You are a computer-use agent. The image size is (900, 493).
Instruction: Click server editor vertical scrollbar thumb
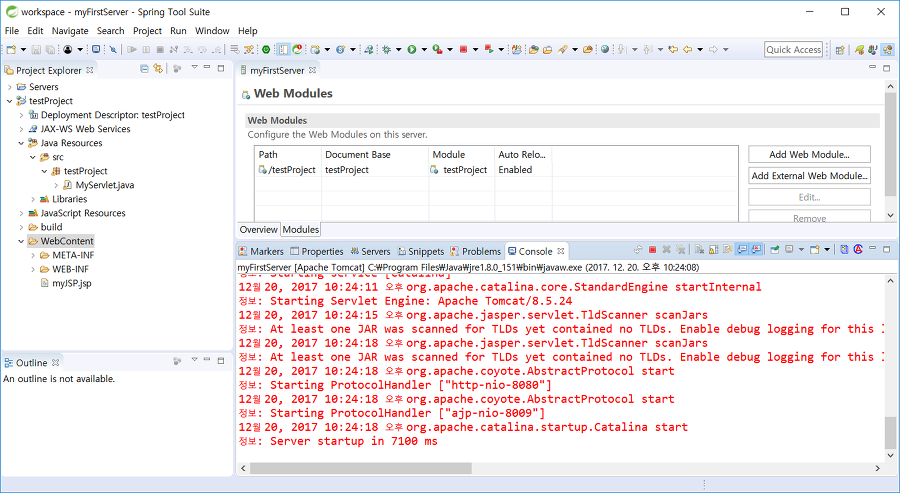point(890,145)
